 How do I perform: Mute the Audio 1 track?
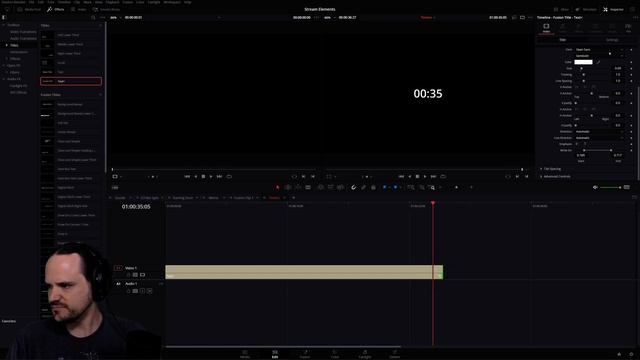(150, 291)
